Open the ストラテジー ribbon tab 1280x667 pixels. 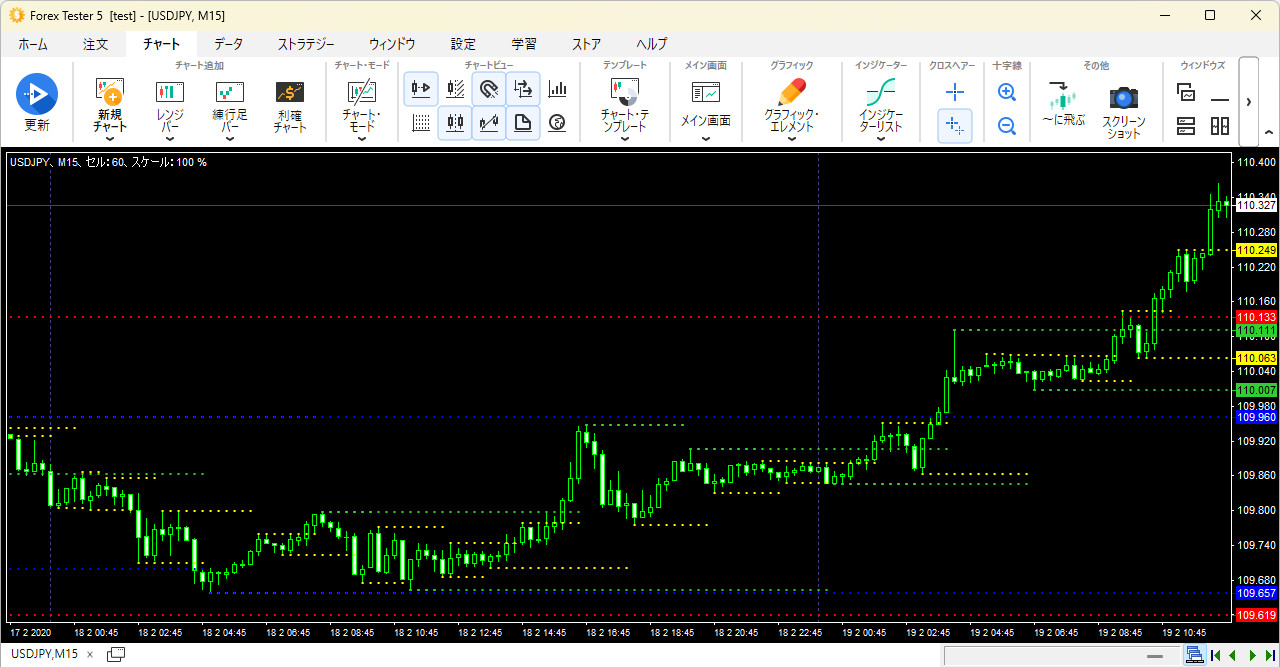[306, 44]
